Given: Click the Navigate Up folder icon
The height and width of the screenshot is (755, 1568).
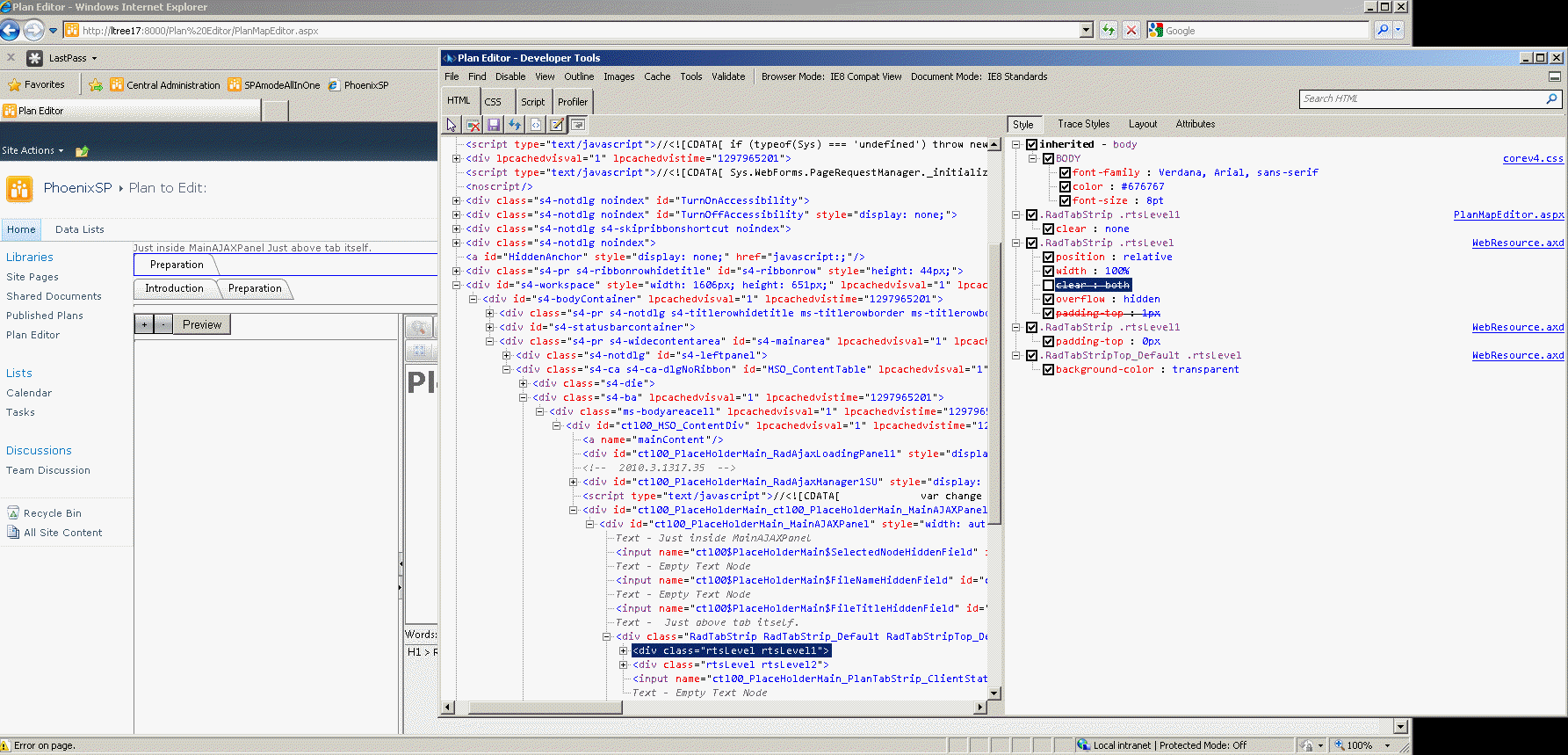Looking at the screenshot, I should tap(82, 151).
